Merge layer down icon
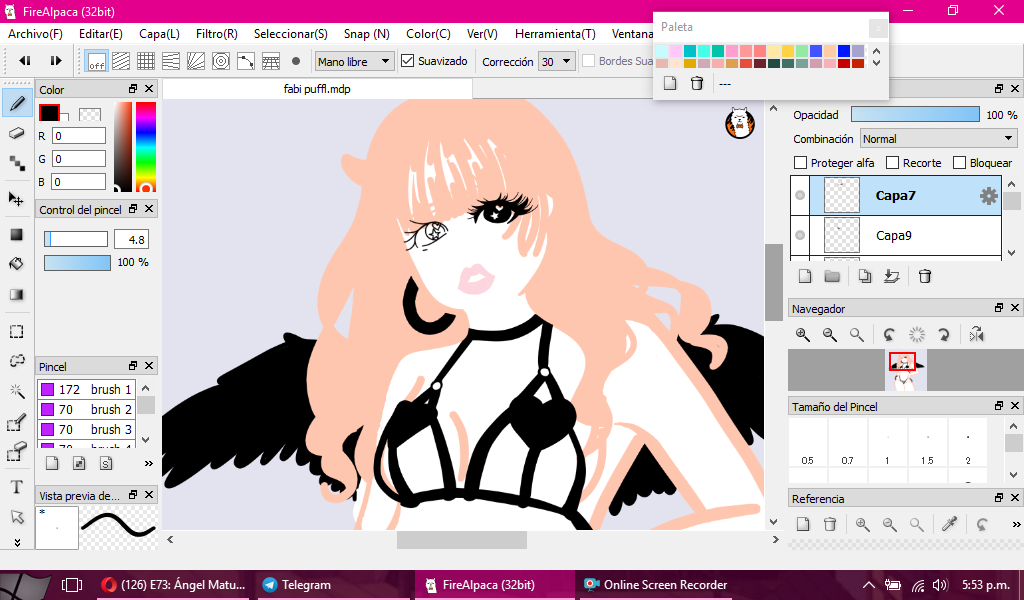Image resolution: width=1024 pixels, height=600 pixels. click(891, 276)
